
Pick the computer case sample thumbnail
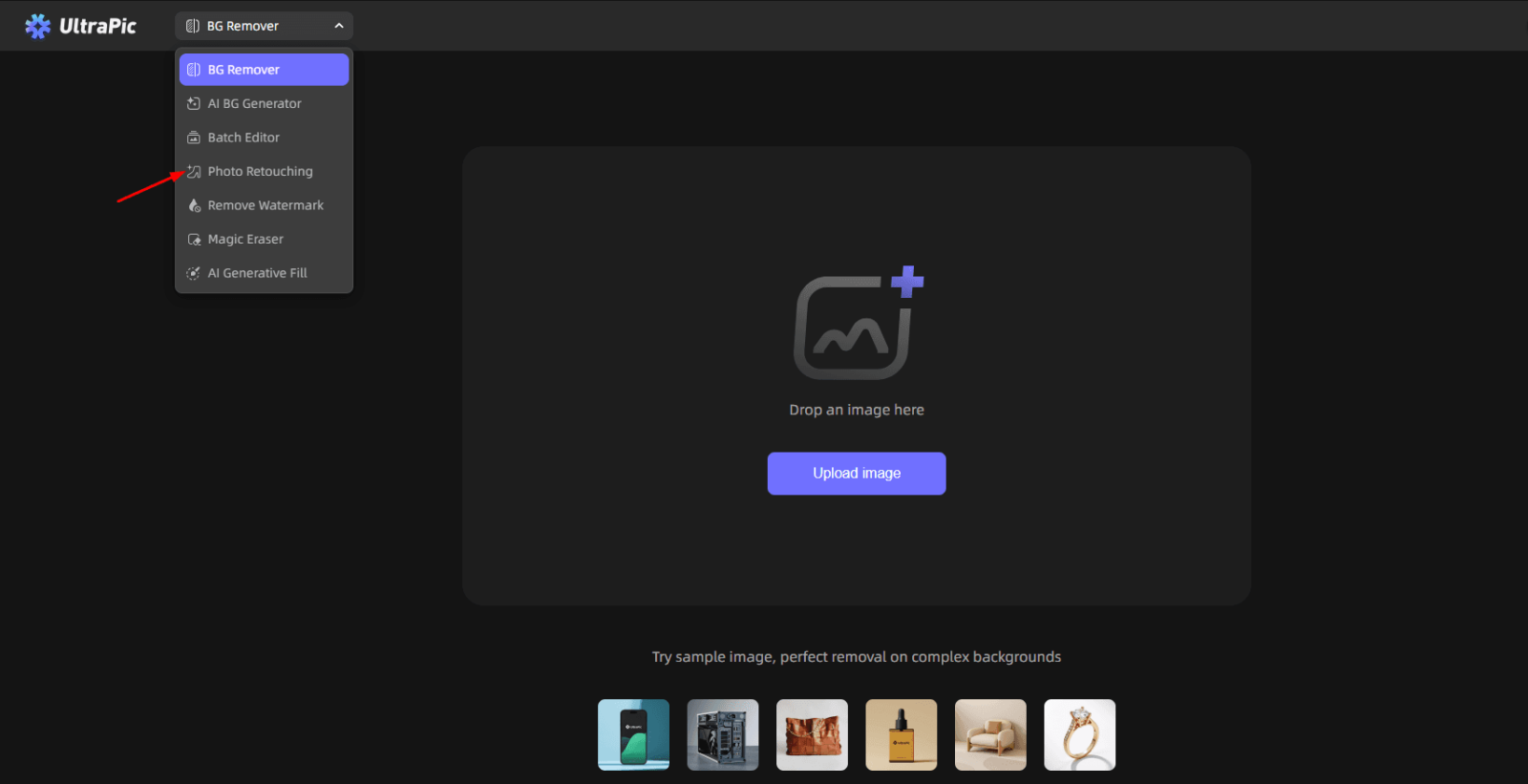point(723,734)
